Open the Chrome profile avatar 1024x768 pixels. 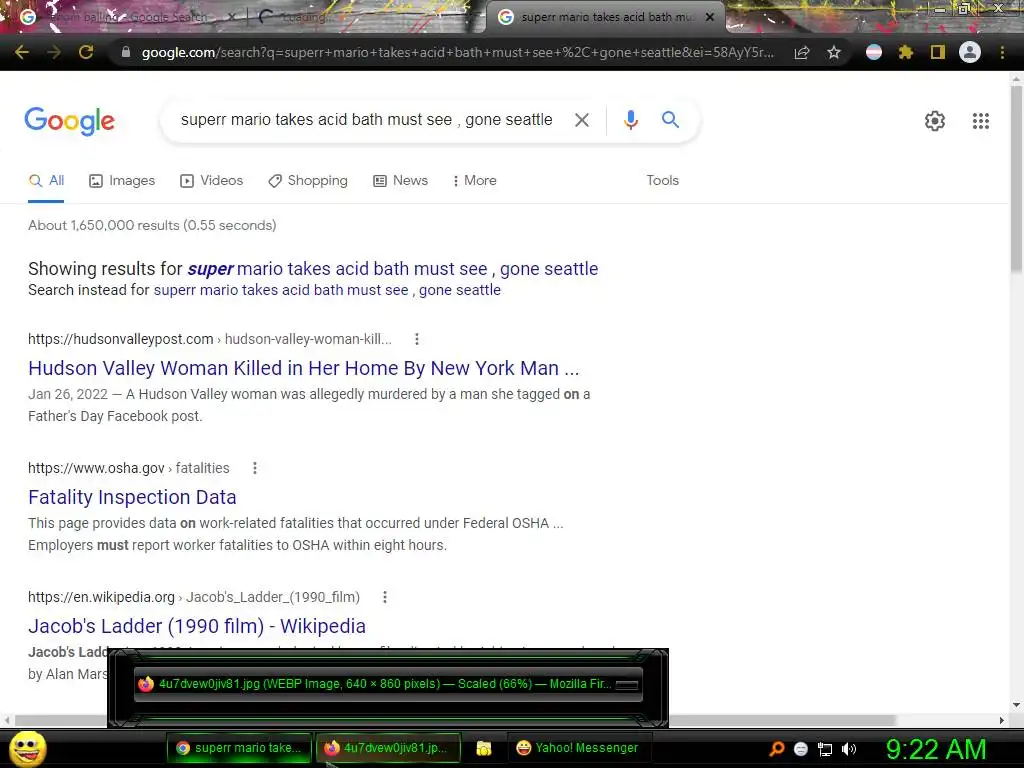click(970, 52)
